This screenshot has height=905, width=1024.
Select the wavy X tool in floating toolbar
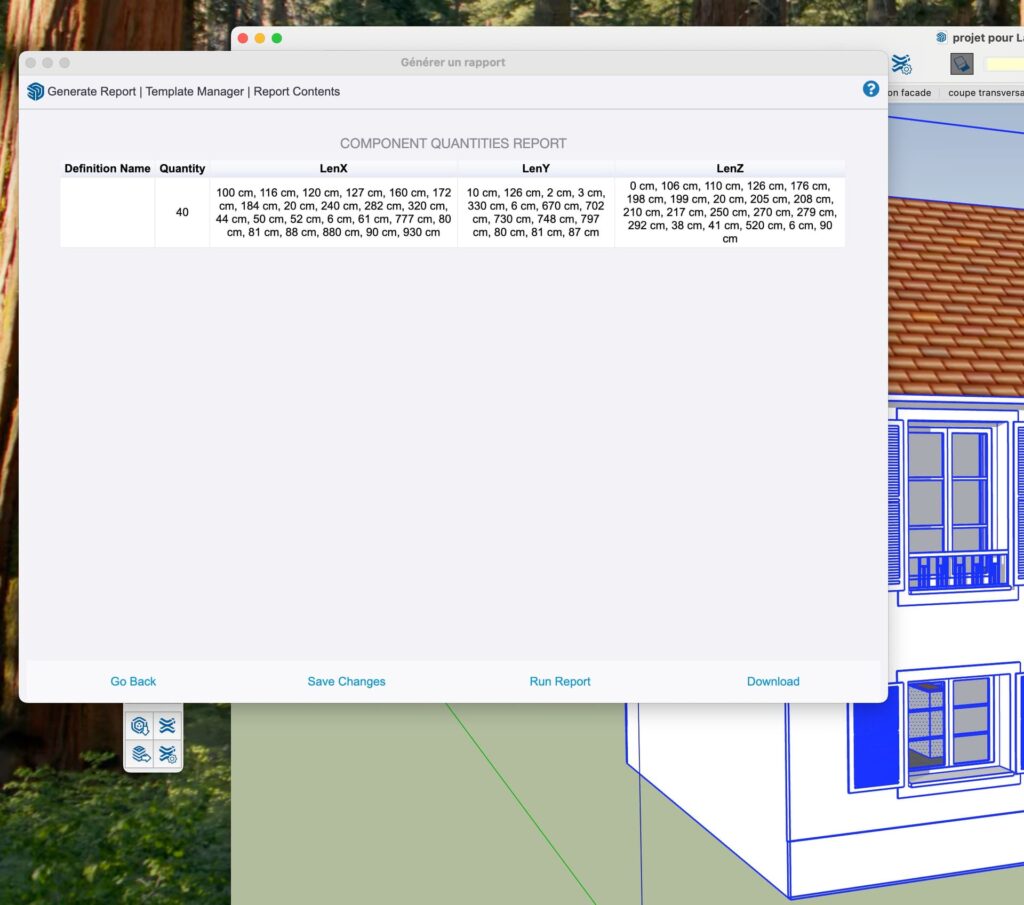point(167,725)
